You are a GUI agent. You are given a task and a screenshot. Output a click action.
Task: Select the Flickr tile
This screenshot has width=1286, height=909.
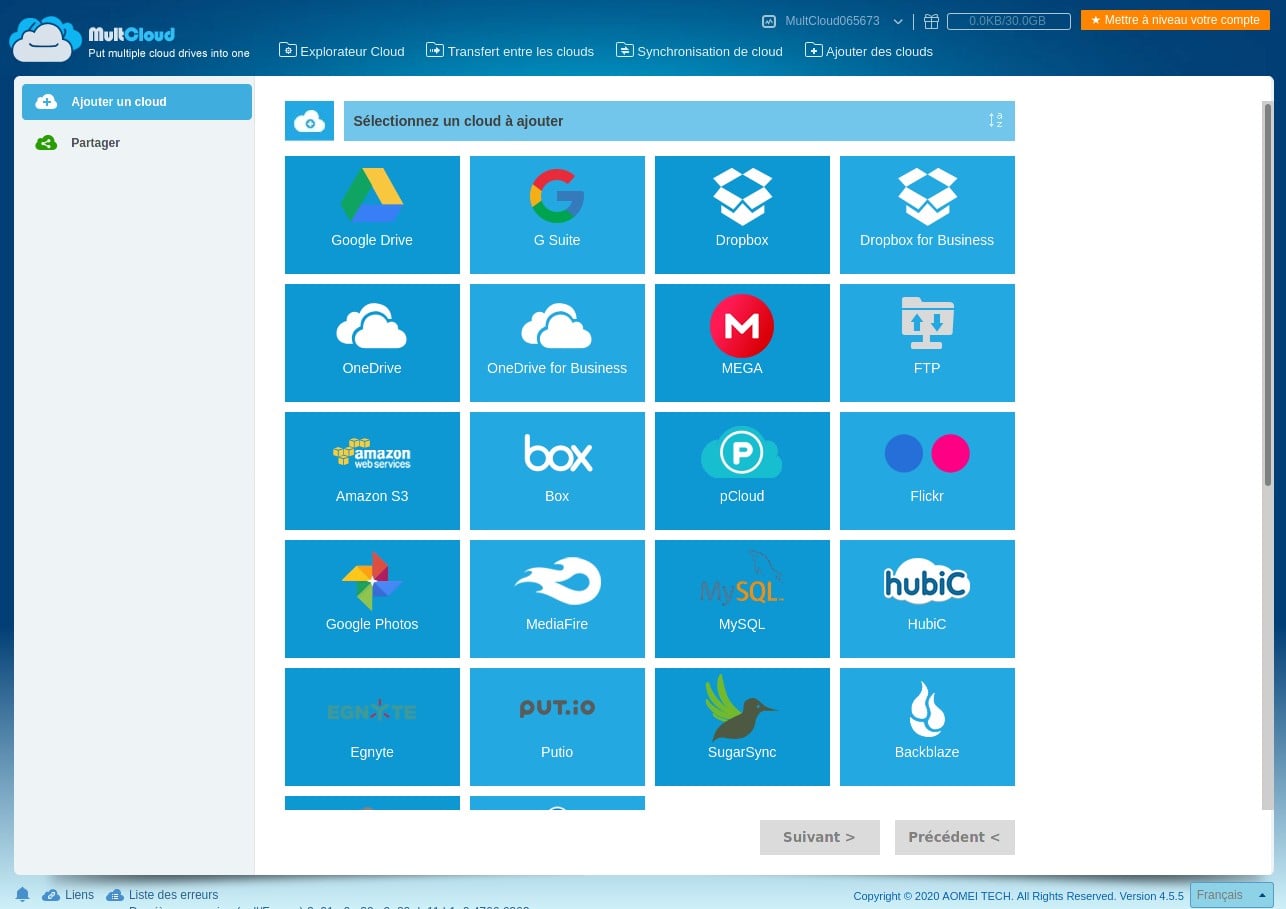coord(927,470)
